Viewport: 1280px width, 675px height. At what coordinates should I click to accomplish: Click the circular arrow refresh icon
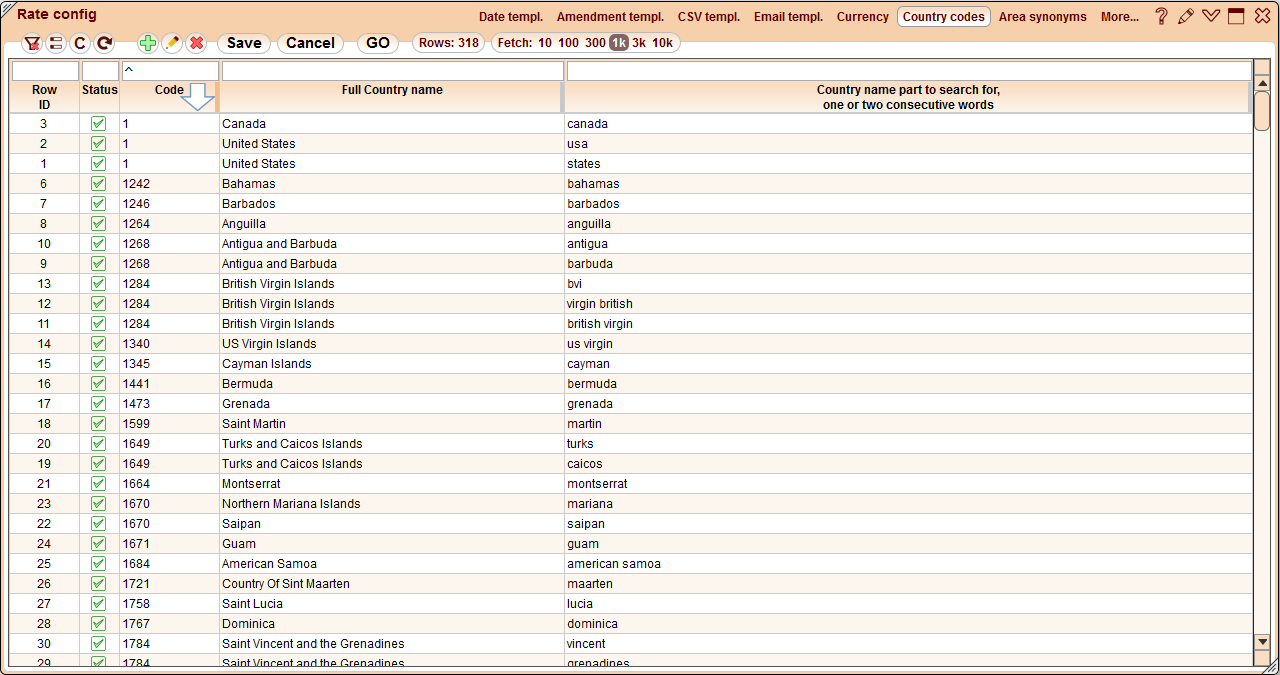click(104, 43)
